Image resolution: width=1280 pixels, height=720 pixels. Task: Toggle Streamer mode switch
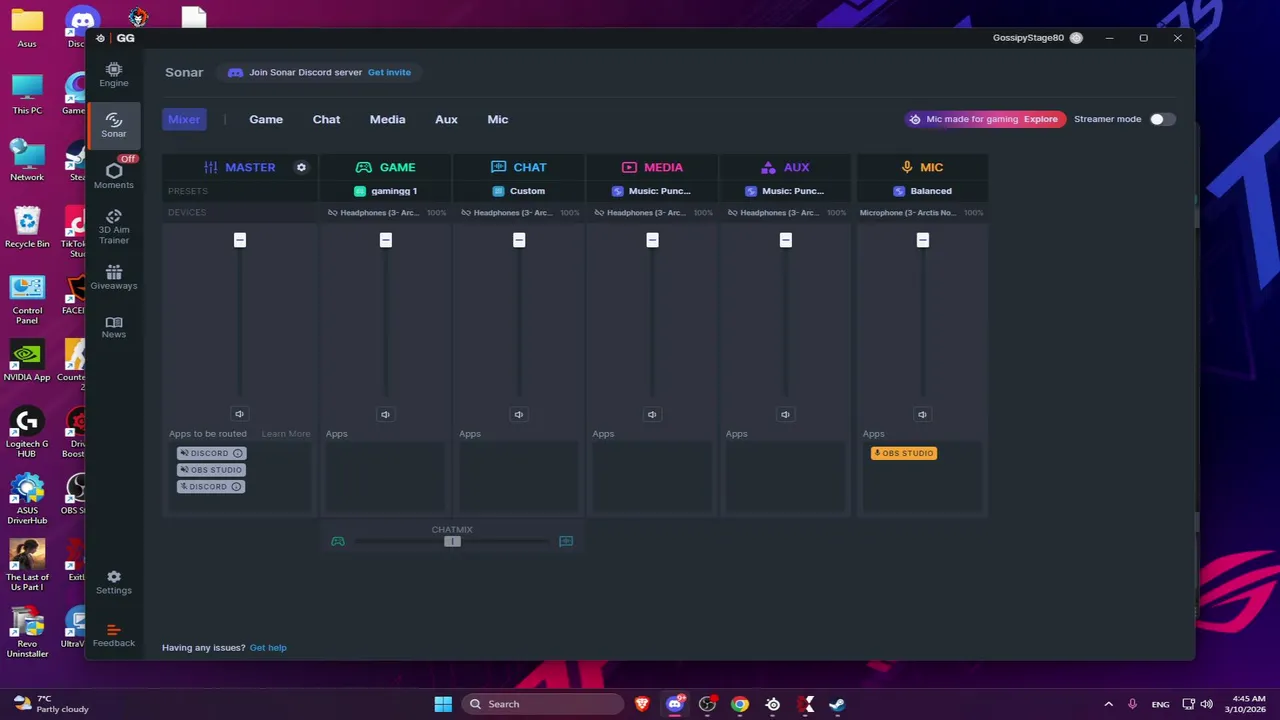click(1160, 119)
